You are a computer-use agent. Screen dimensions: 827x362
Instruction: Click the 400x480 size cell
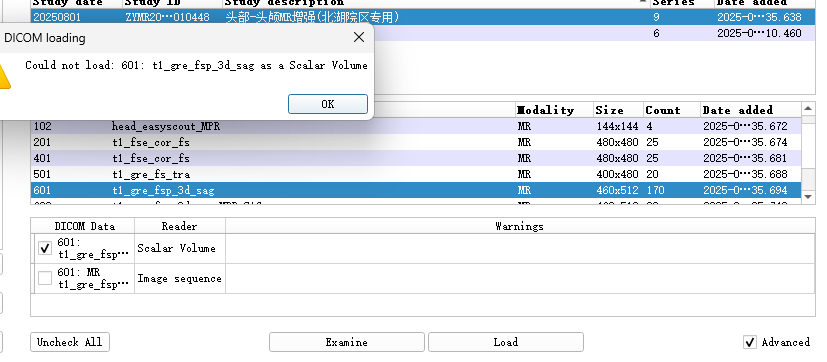pyautogui.click(x=617, y=174)
